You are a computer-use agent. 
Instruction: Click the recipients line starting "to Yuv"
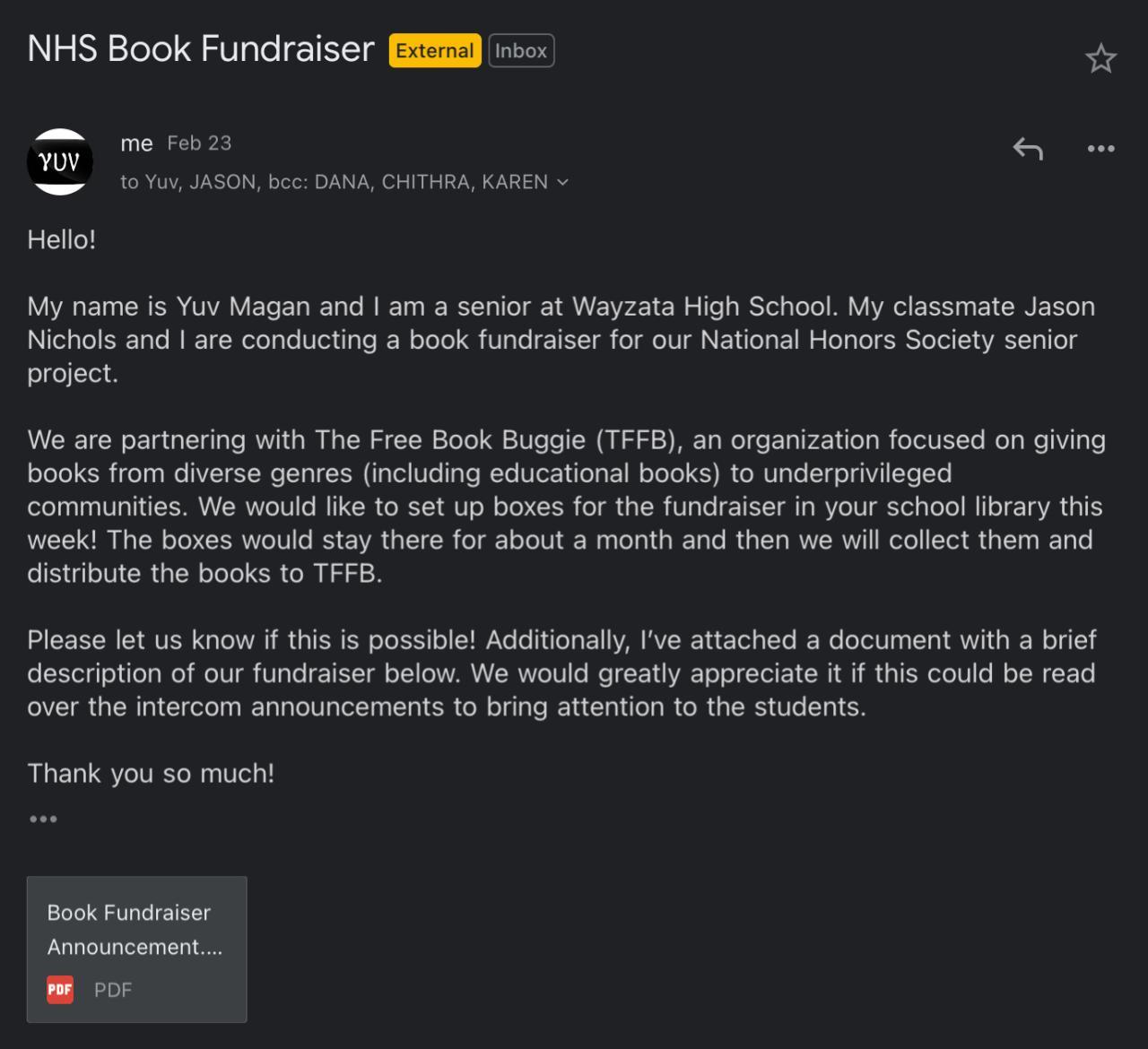click(x=334, y=182)
